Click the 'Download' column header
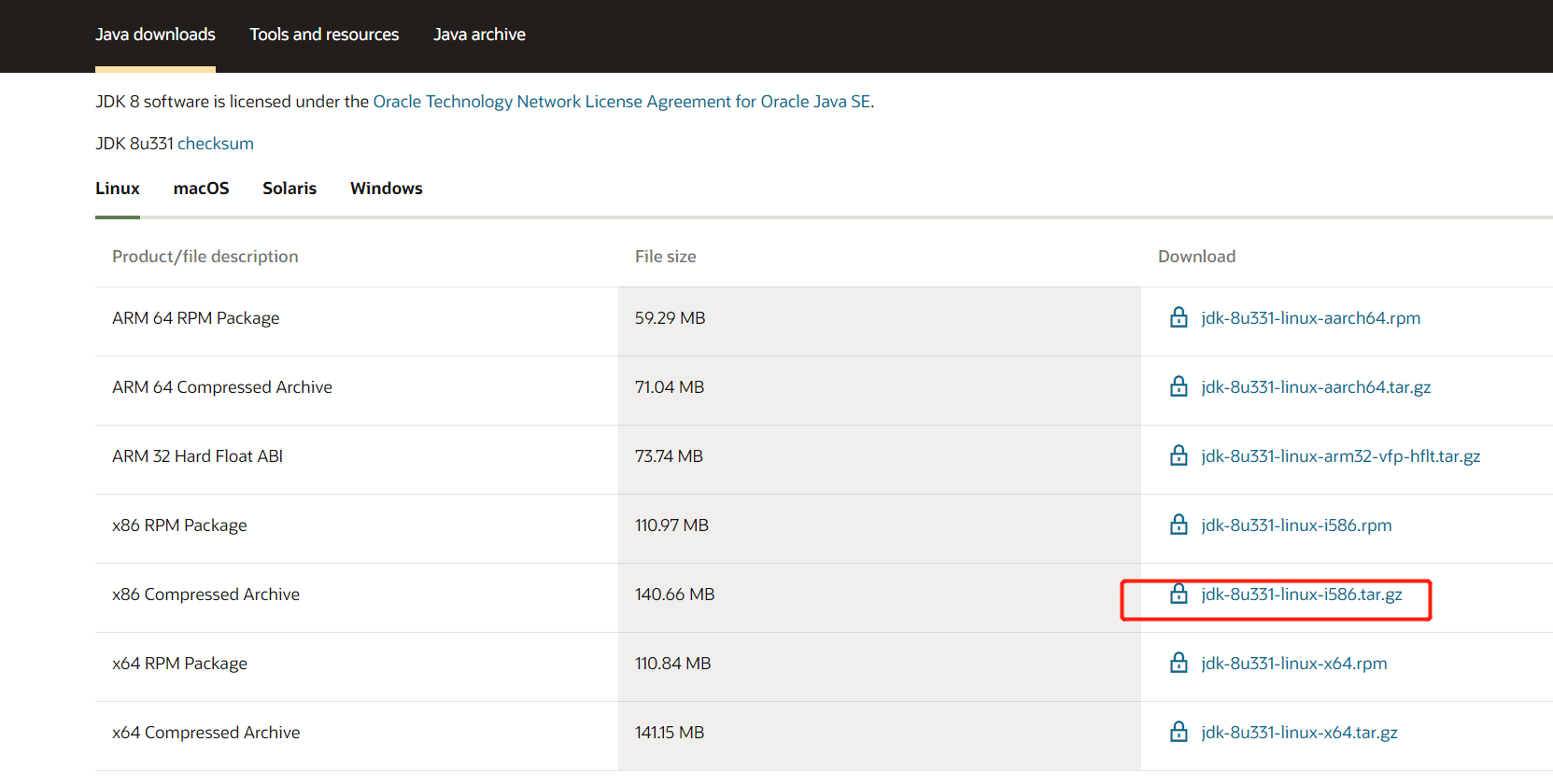Image resolution: width=1553 pixels, height=784 pixels. [1196, 257]
